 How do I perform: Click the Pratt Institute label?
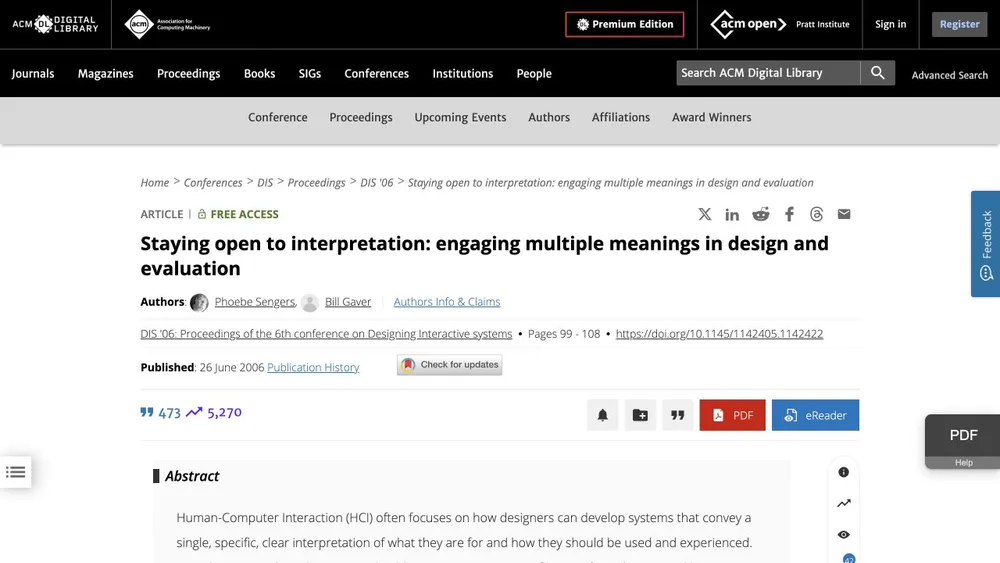(x=822, y=24)
